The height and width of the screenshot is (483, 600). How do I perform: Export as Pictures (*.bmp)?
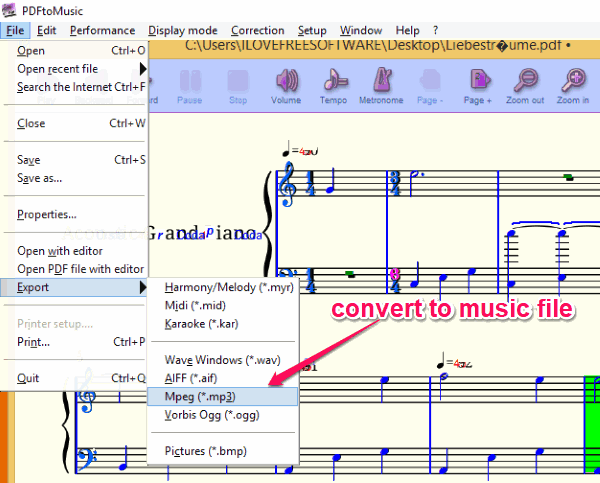pos(223,451)
